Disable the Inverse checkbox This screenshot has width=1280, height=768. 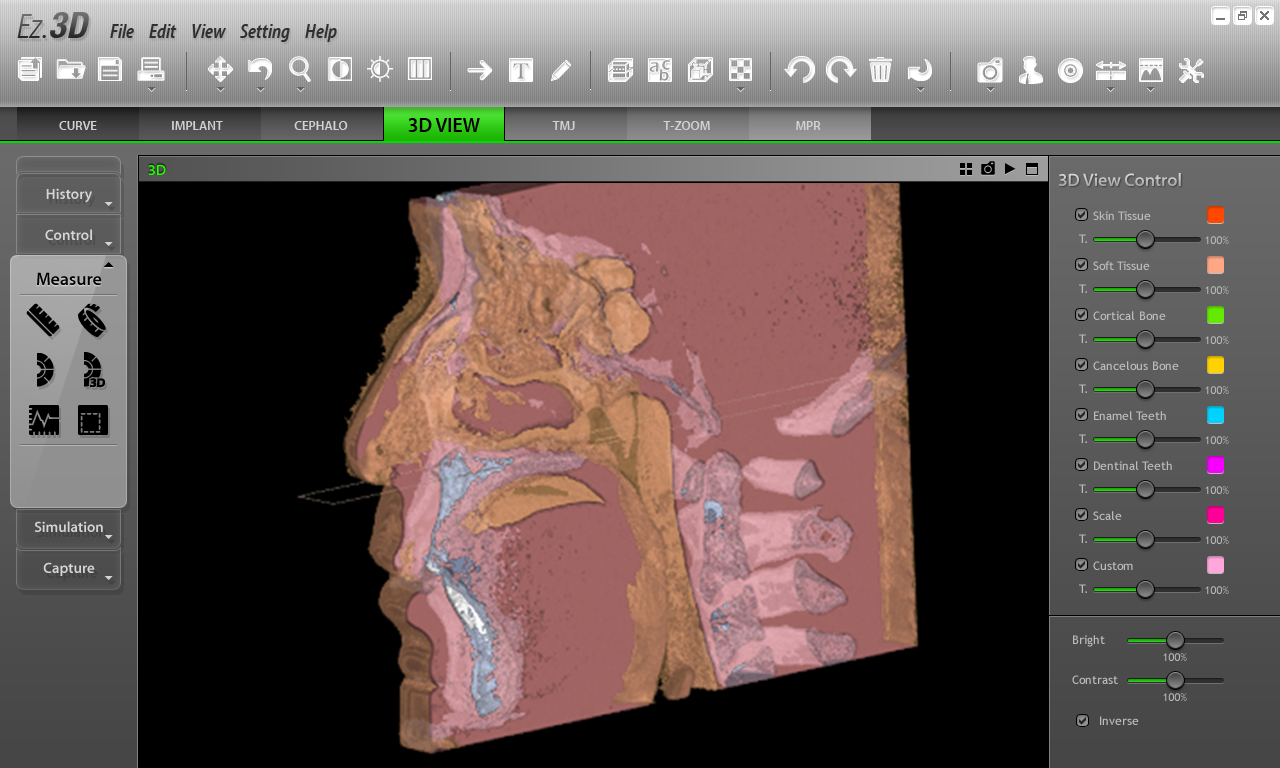(x=1082, y=720)
